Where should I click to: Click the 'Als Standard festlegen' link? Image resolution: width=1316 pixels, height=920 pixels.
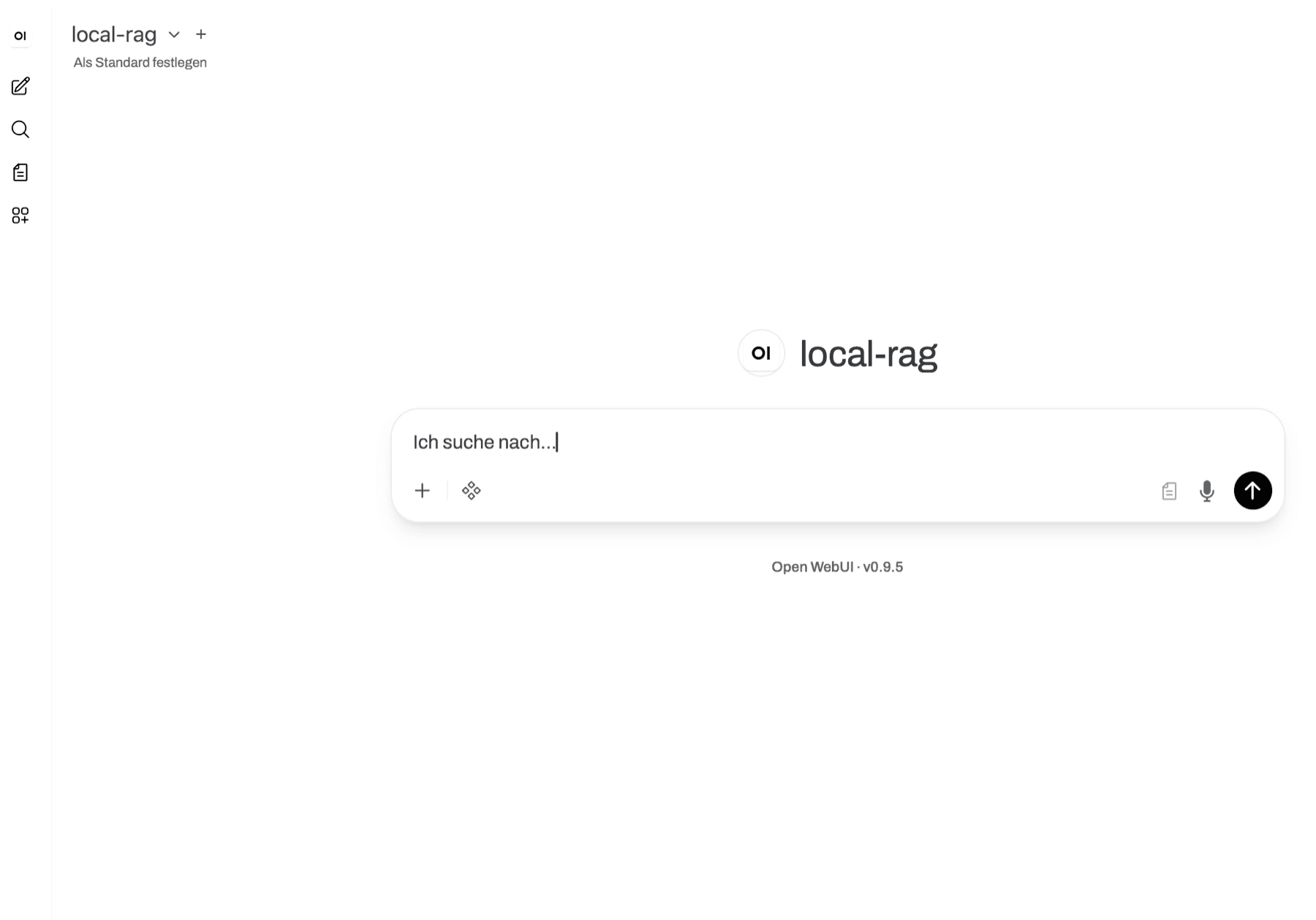coord(140,63)
